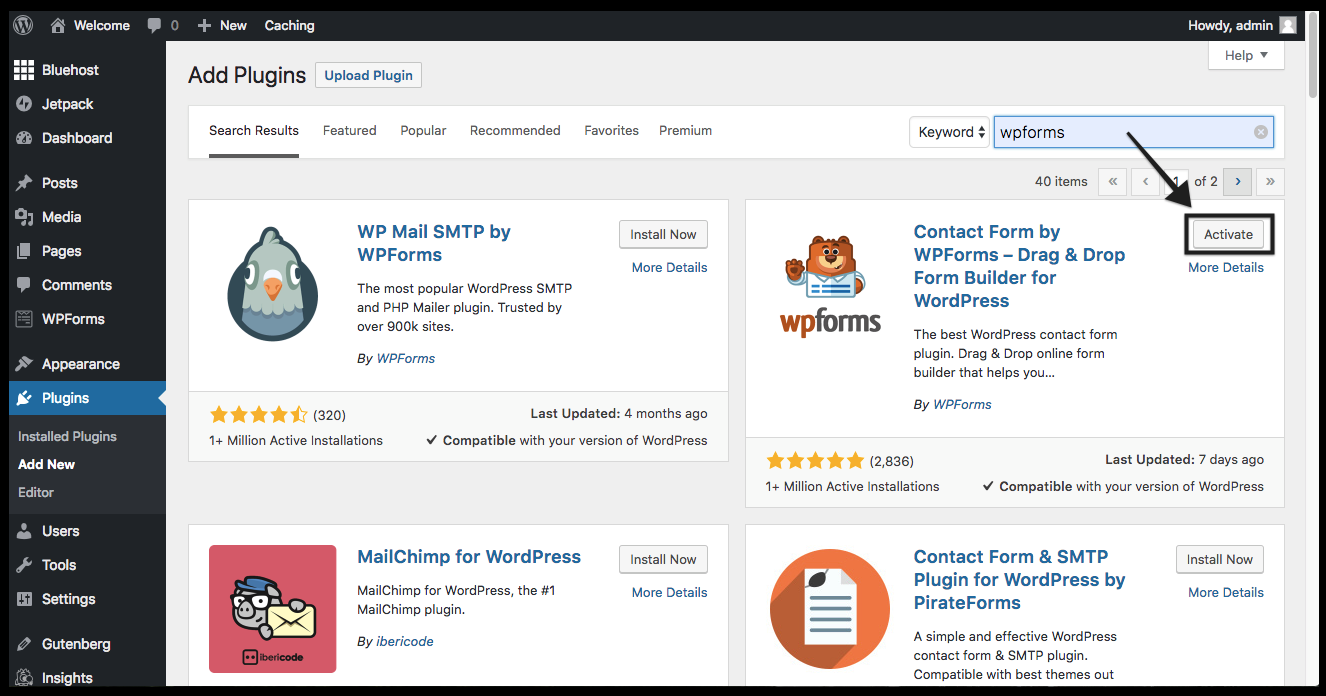Image resolution: width=1326 pixels, height=696 pixels.
Task: Click the WPForms bear mascot thumbnail
Action: tap(830, 284)
